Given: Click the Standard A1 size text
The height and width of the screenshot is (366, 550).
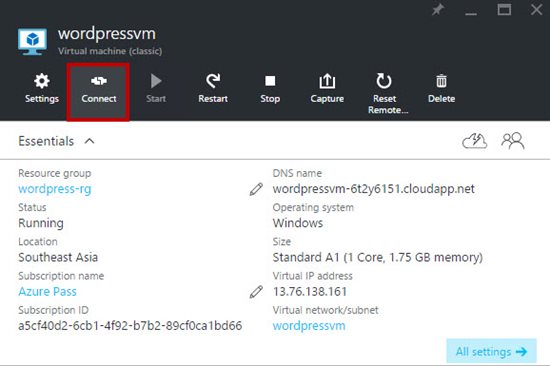Looking at the screenshot, I should tap(378, 258).
